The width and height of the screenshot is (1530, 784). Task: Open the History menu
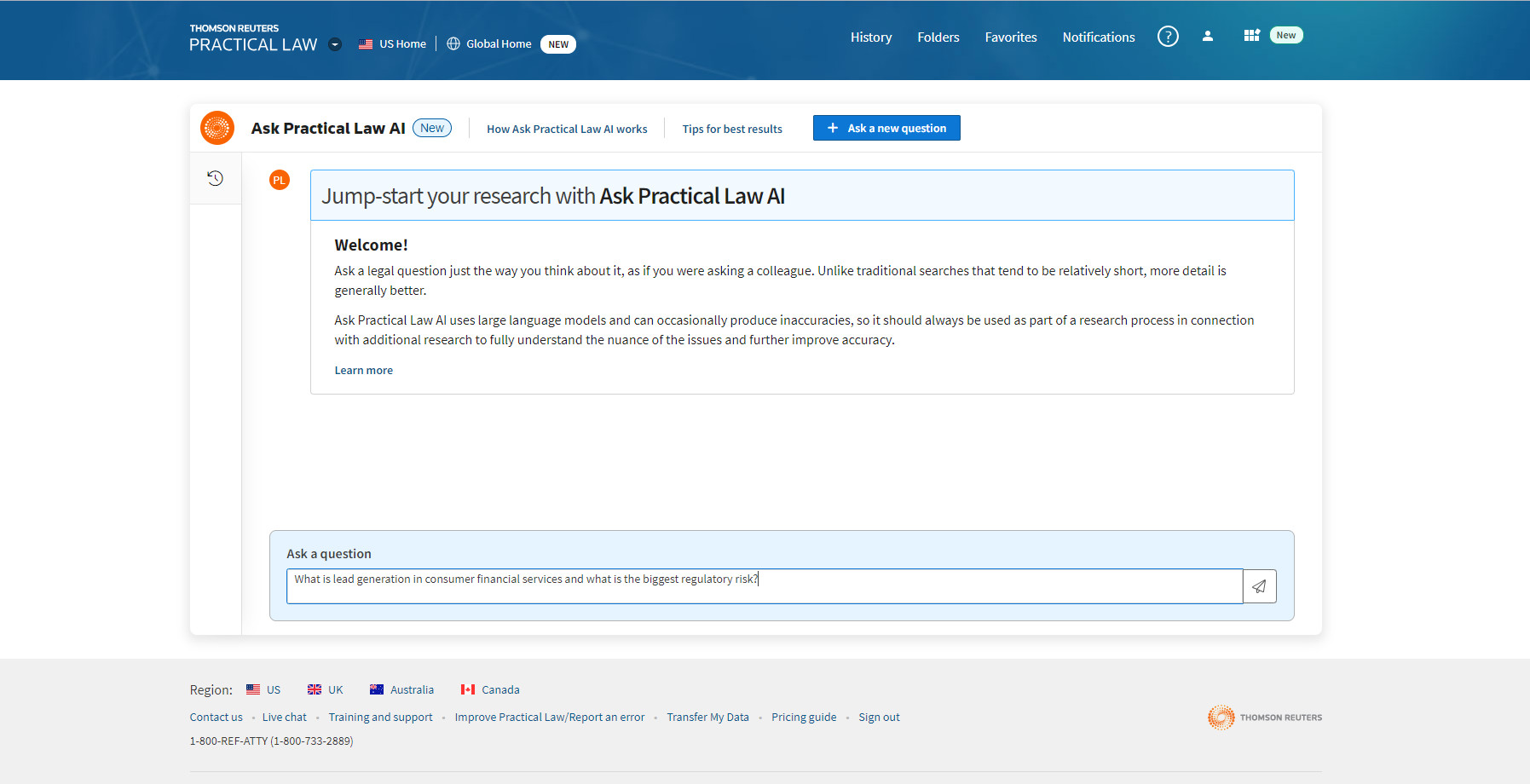click(871, 37)
